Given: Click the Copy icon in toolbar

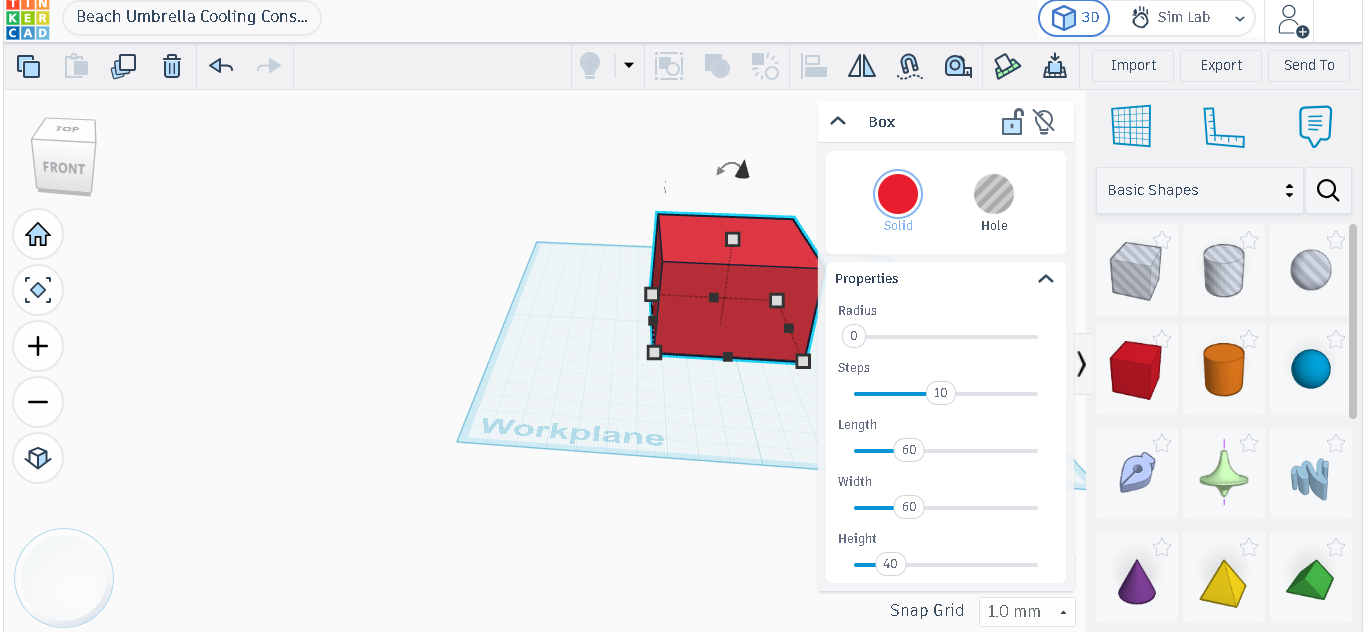Looking at the screenshot, I should [x=29, y=66].
